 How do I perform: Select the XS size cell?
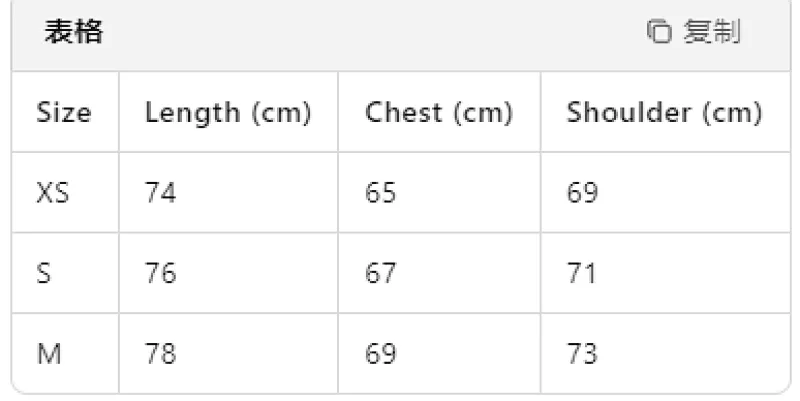tap(53, 193)
